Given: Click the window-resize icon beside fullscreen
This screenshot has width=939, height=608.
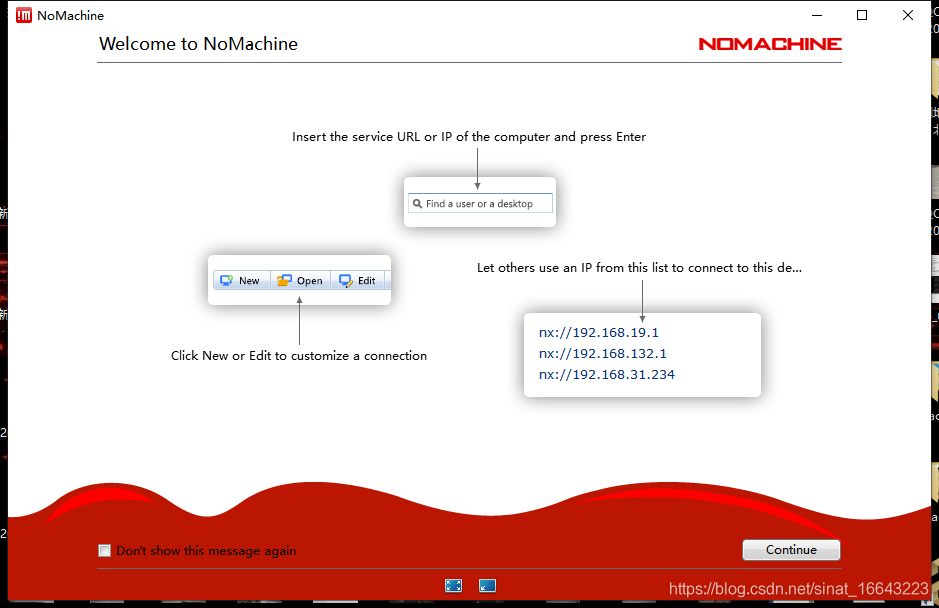Looking at the screenshot, I should click(487, 586).
